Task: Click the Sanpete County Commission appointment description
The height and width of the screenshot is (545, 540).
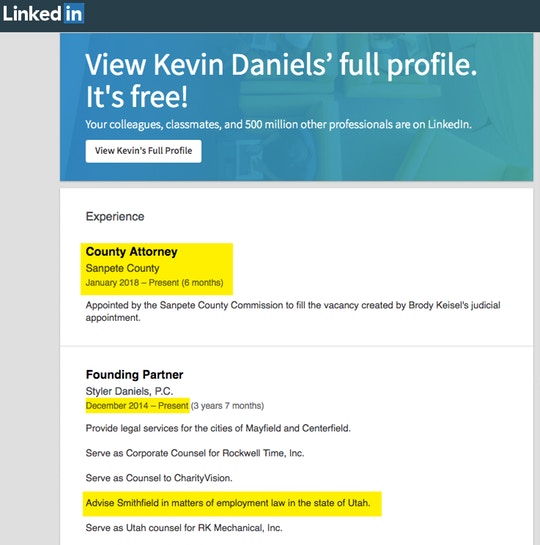Action: 293,311
